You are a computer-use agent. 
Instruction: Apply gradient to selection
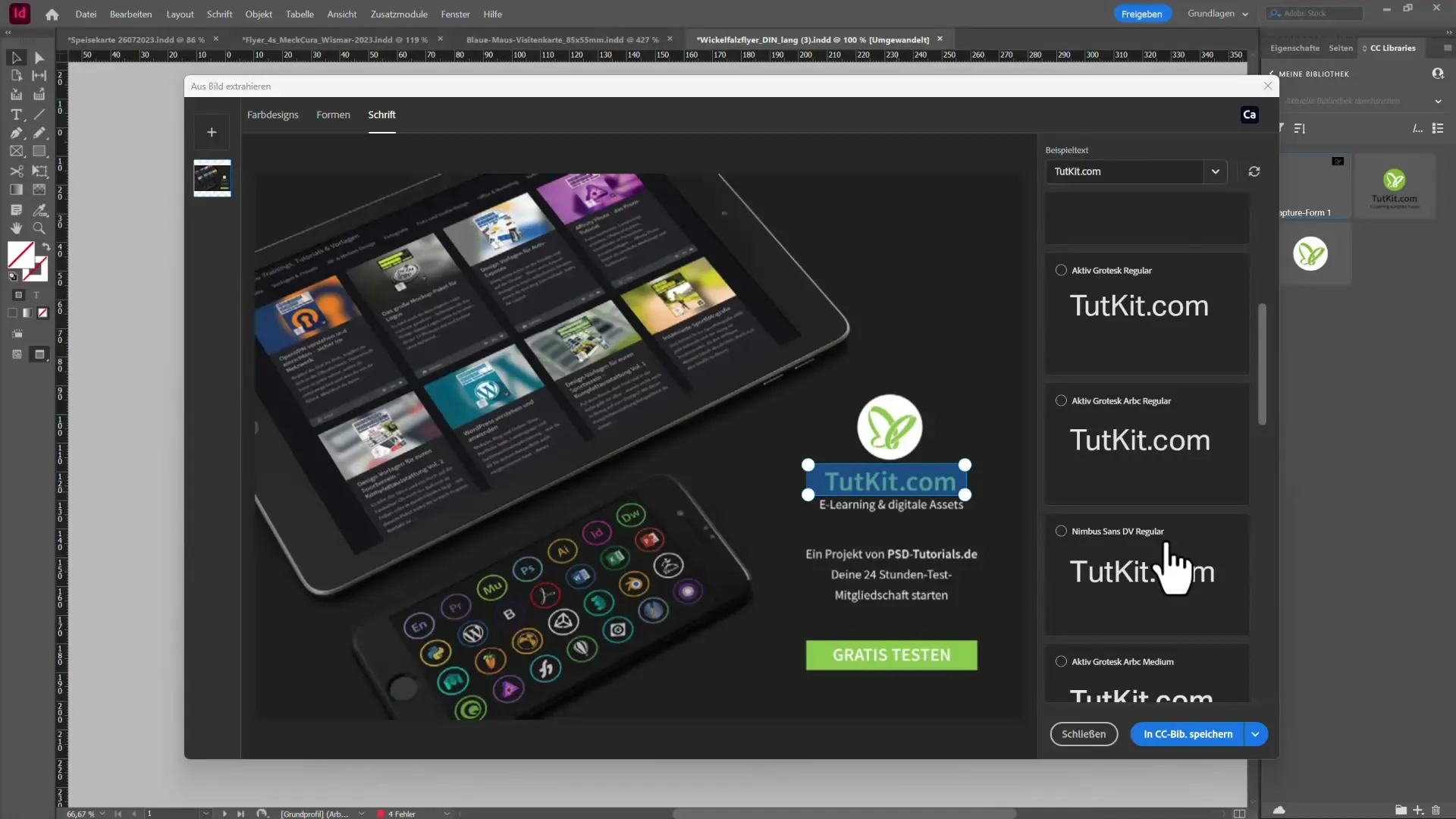[x=27, y=312]
